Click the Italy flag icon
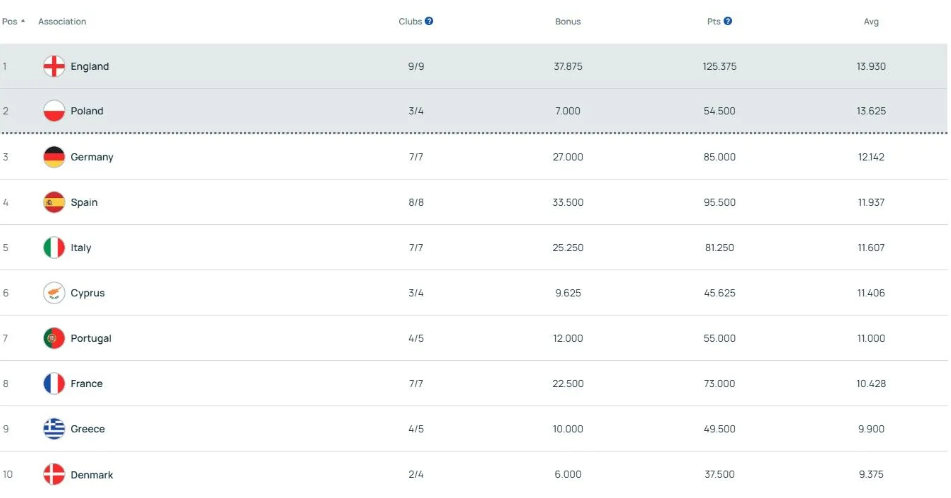This screenshot has width=951, height=498. point(54,248)
